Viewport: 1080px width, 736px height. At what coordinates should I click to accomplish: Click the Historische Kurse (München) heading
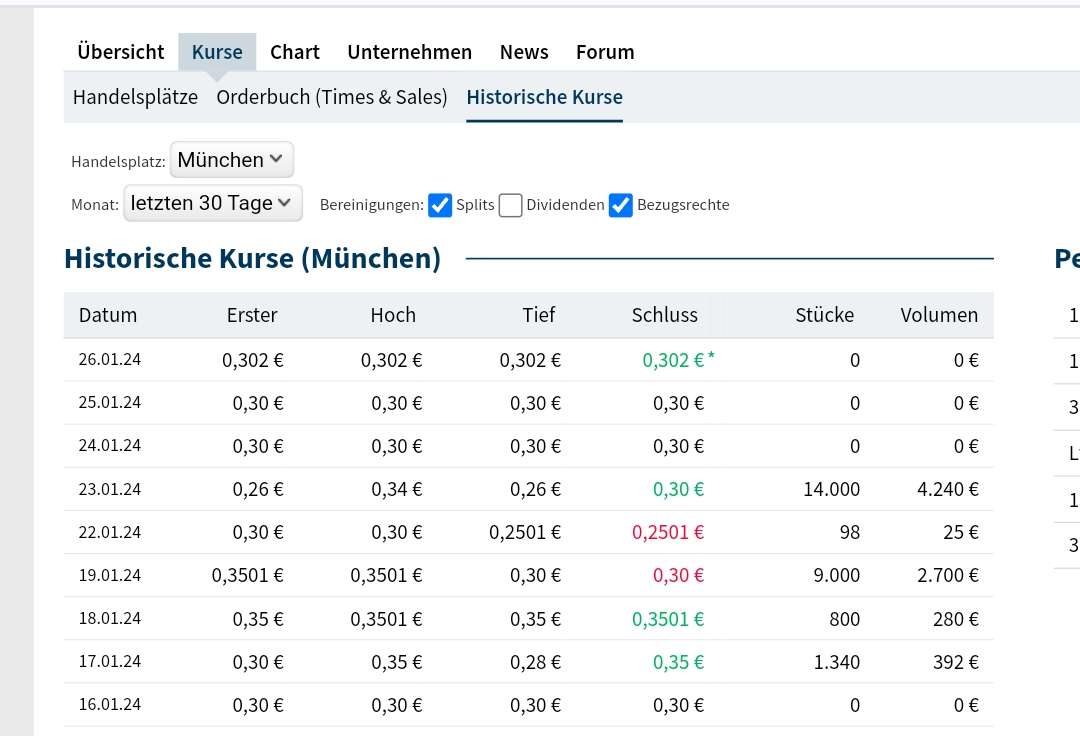(253, 258)
